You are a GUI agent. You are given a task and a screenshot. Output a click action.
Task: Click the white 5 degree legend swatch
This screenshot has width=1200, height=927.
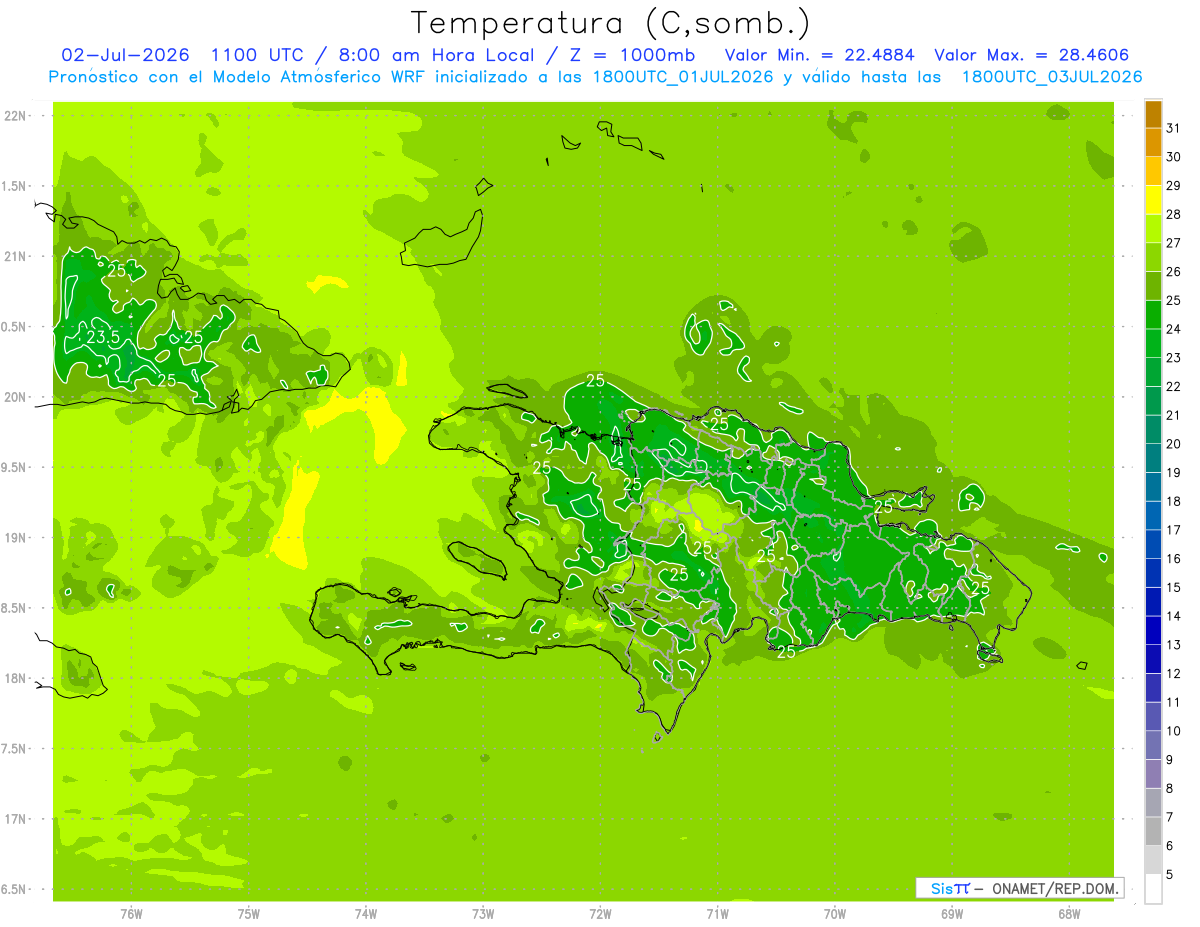(x=1153, y=889)
